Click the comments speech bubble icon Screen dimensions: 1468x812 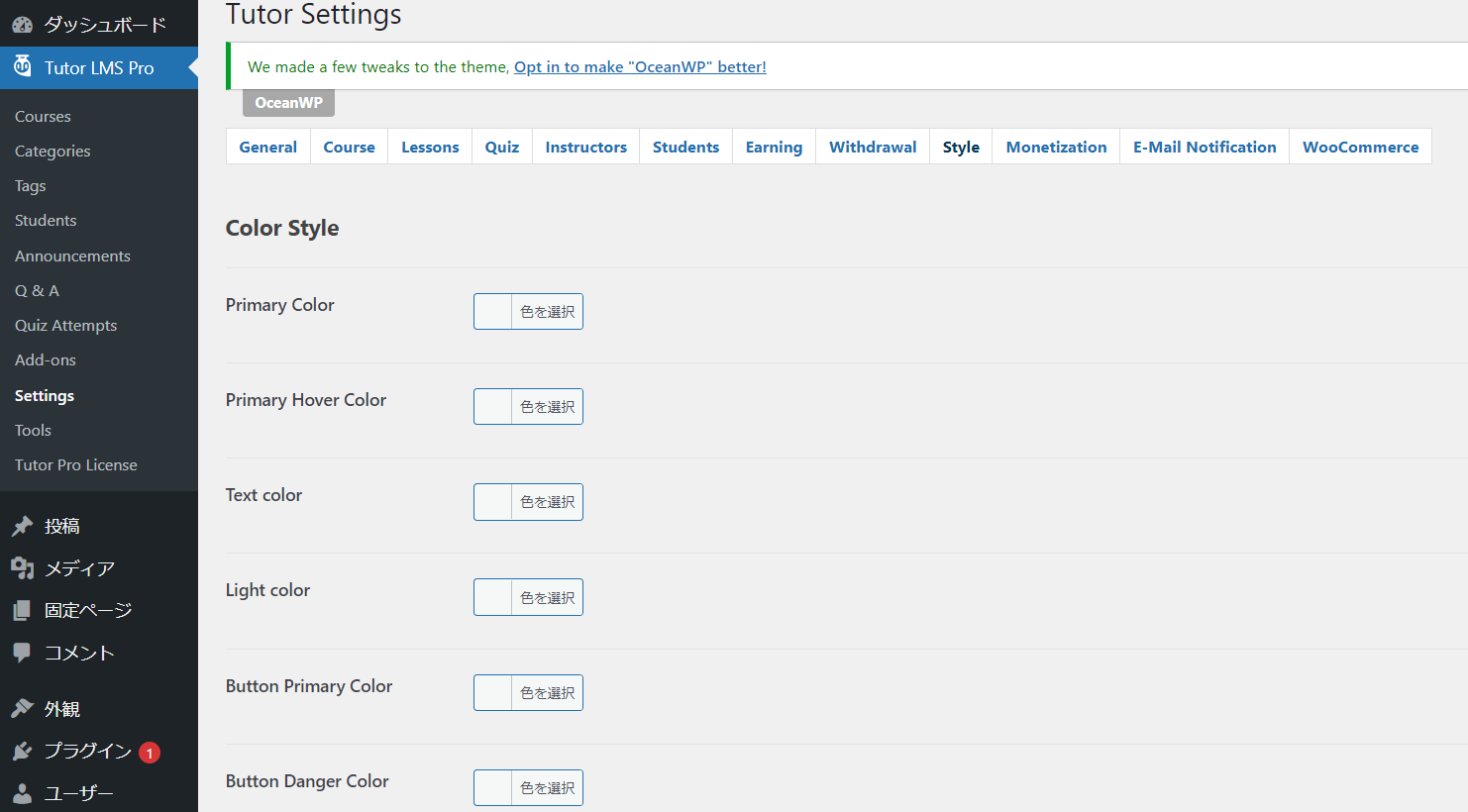(22, 652)
